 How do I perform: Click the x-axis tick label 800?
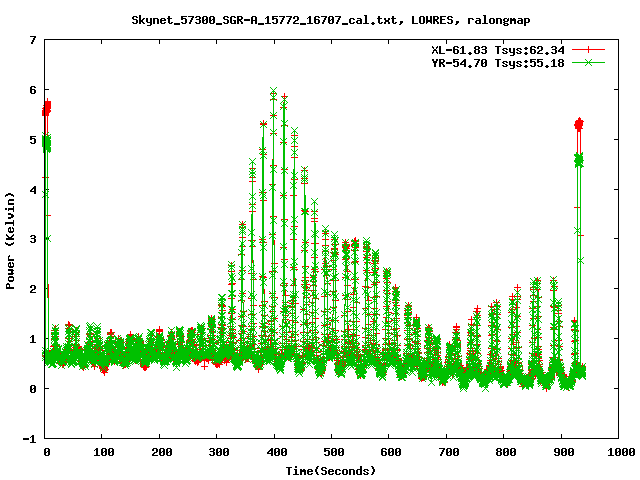506,452
